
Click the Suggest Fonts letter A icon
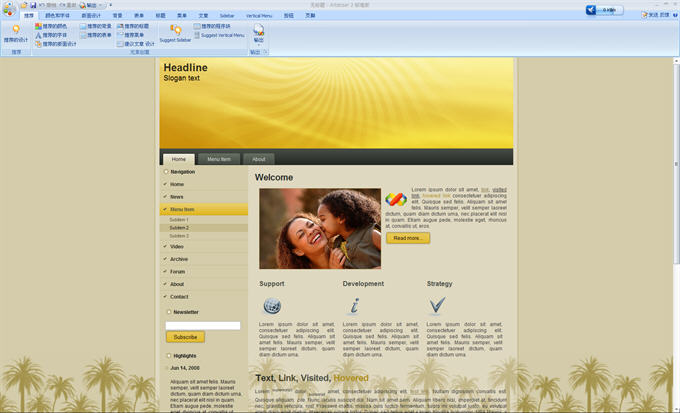coord(38,35)
